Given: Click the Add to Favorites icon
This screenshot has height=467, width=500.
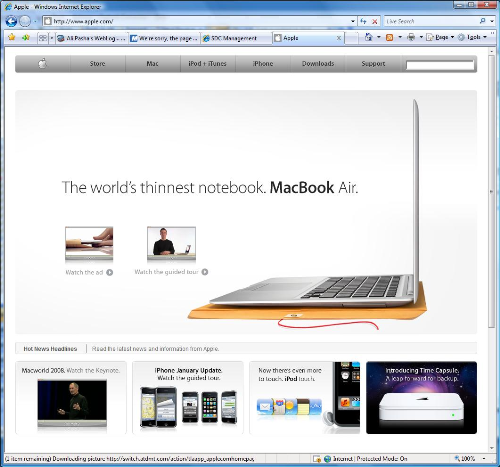Looking at the screenshot, I should point(26,37).
